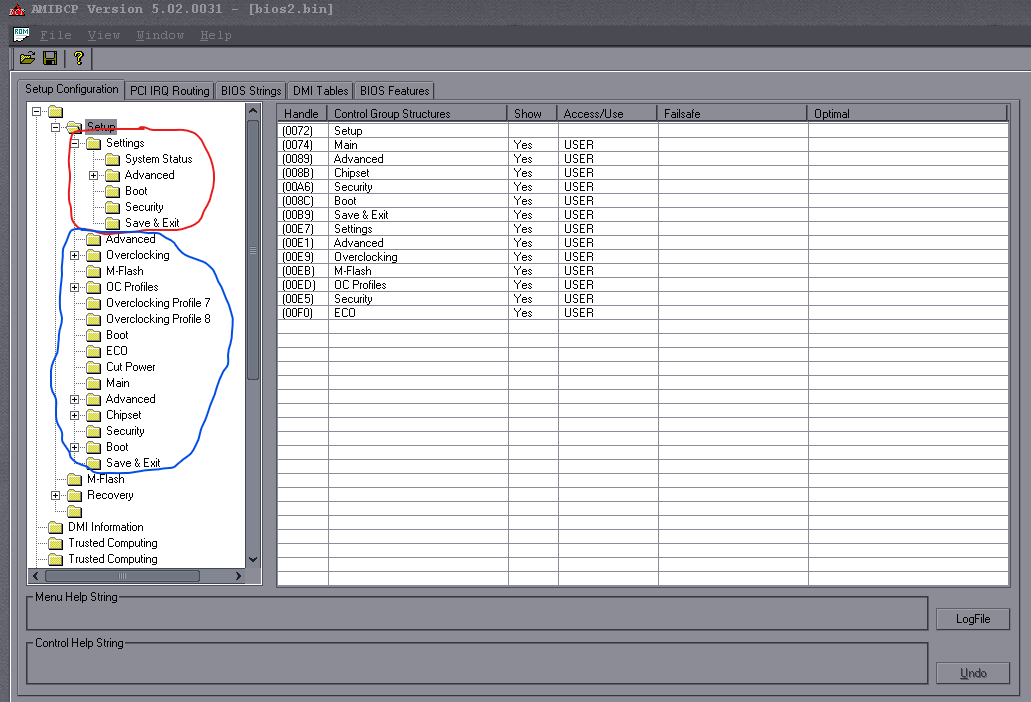This screenshot has width=1031, height=702.
Task: Click the tree's scroll up arrow
Action: (x=253, y=112)
